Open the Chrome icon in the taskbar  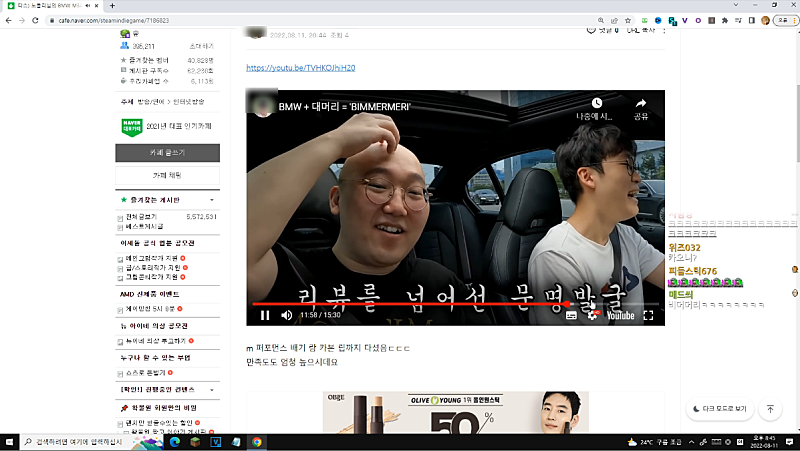(x=257, y=442)
